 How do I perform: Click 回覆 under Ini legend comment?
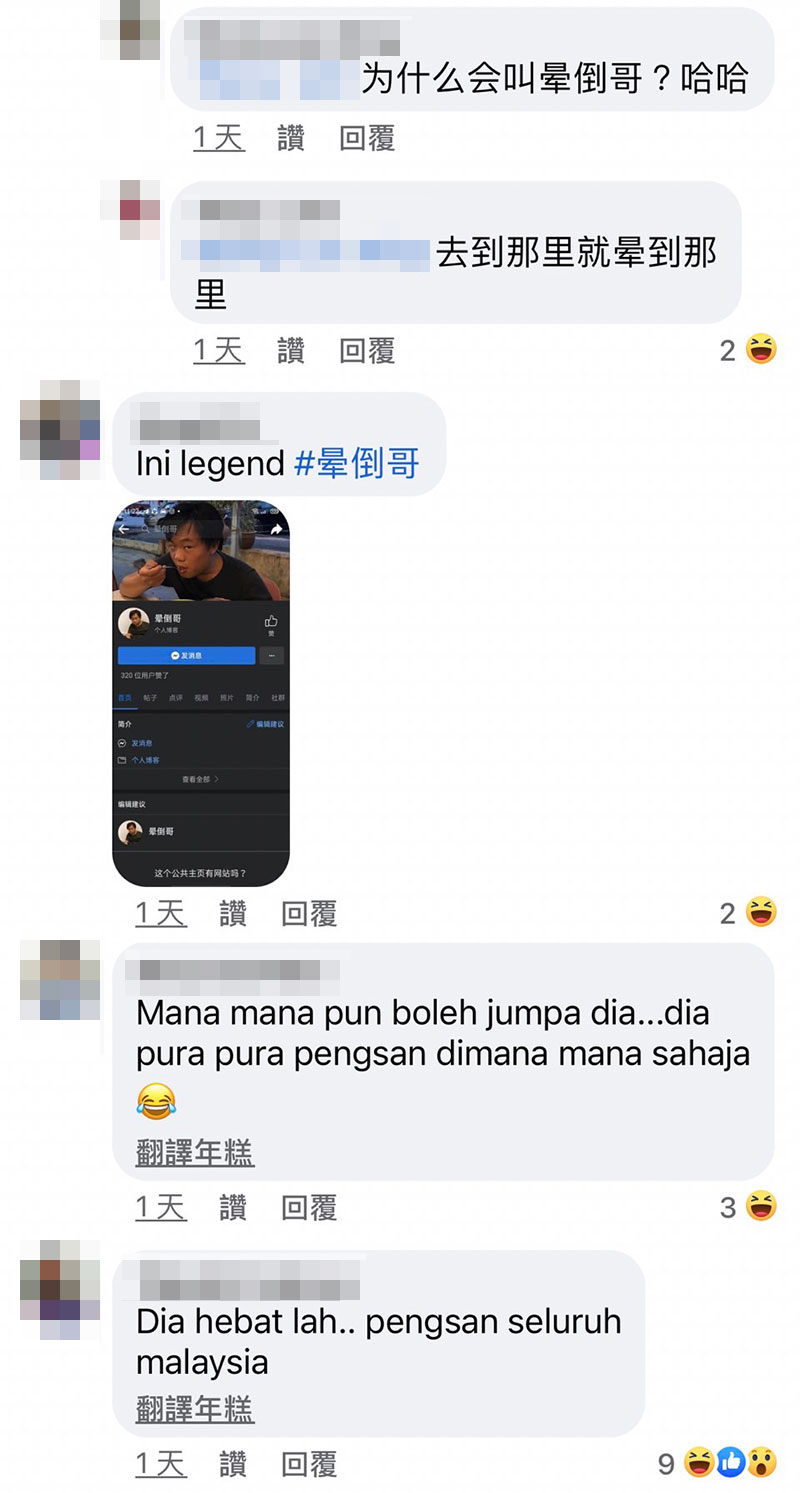pos(309,912)
